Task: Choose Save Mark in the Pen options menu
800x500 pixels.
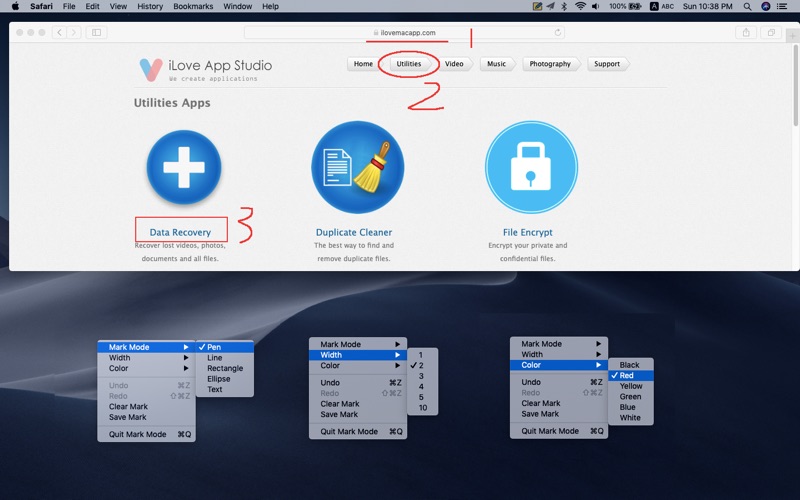Action: (146, 417)
